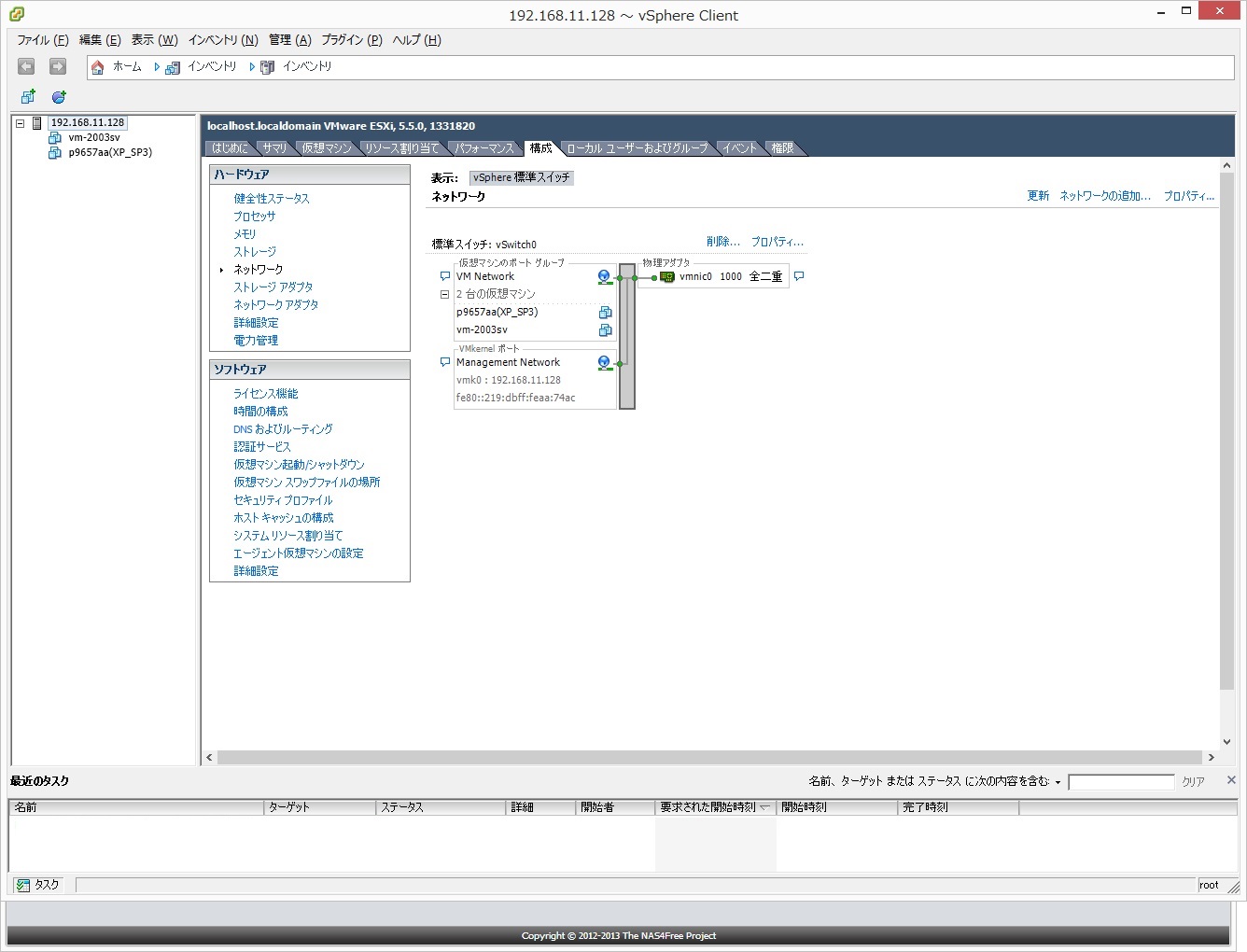Open info bubble right of vmnic0 adapter
Image resolution: width=1247 pixels, height=952 pixels.
tap(799, 276)
